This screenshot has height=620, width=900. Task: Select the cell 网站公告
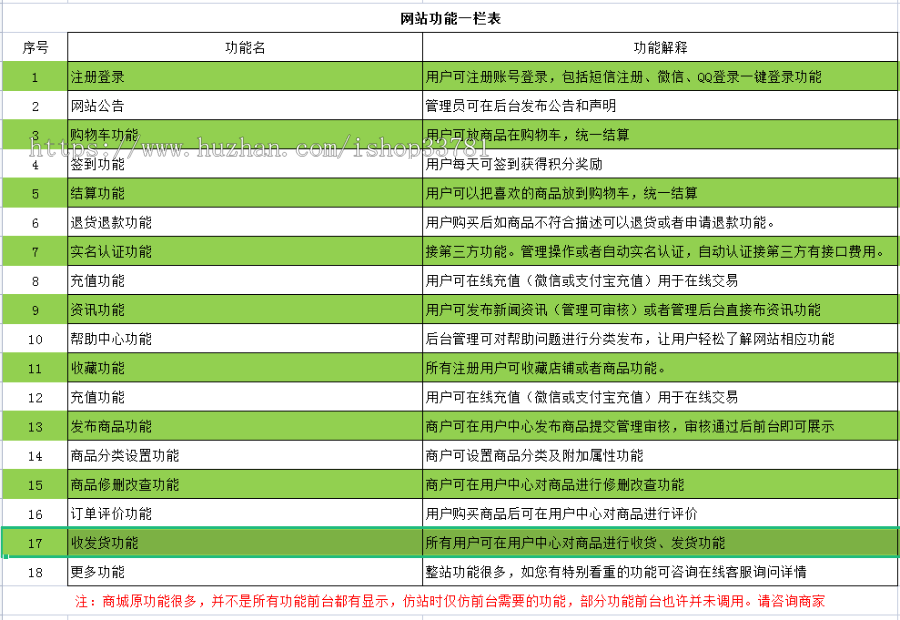[245, 106]
